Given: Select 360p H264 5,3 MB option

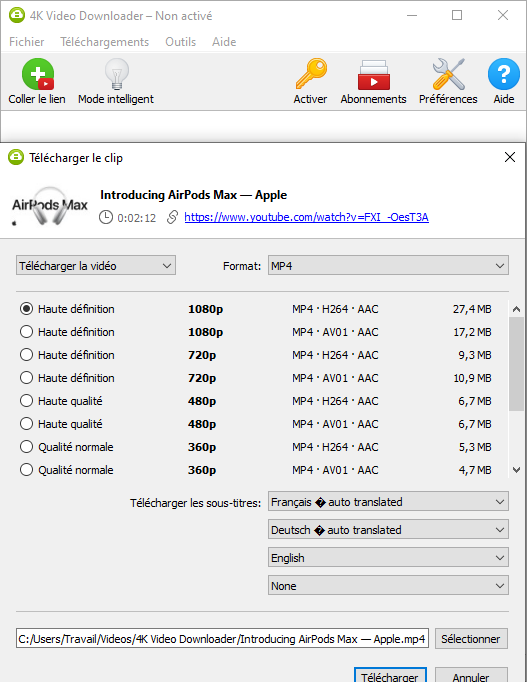Looking at the screenshot, I should (27, 447).
